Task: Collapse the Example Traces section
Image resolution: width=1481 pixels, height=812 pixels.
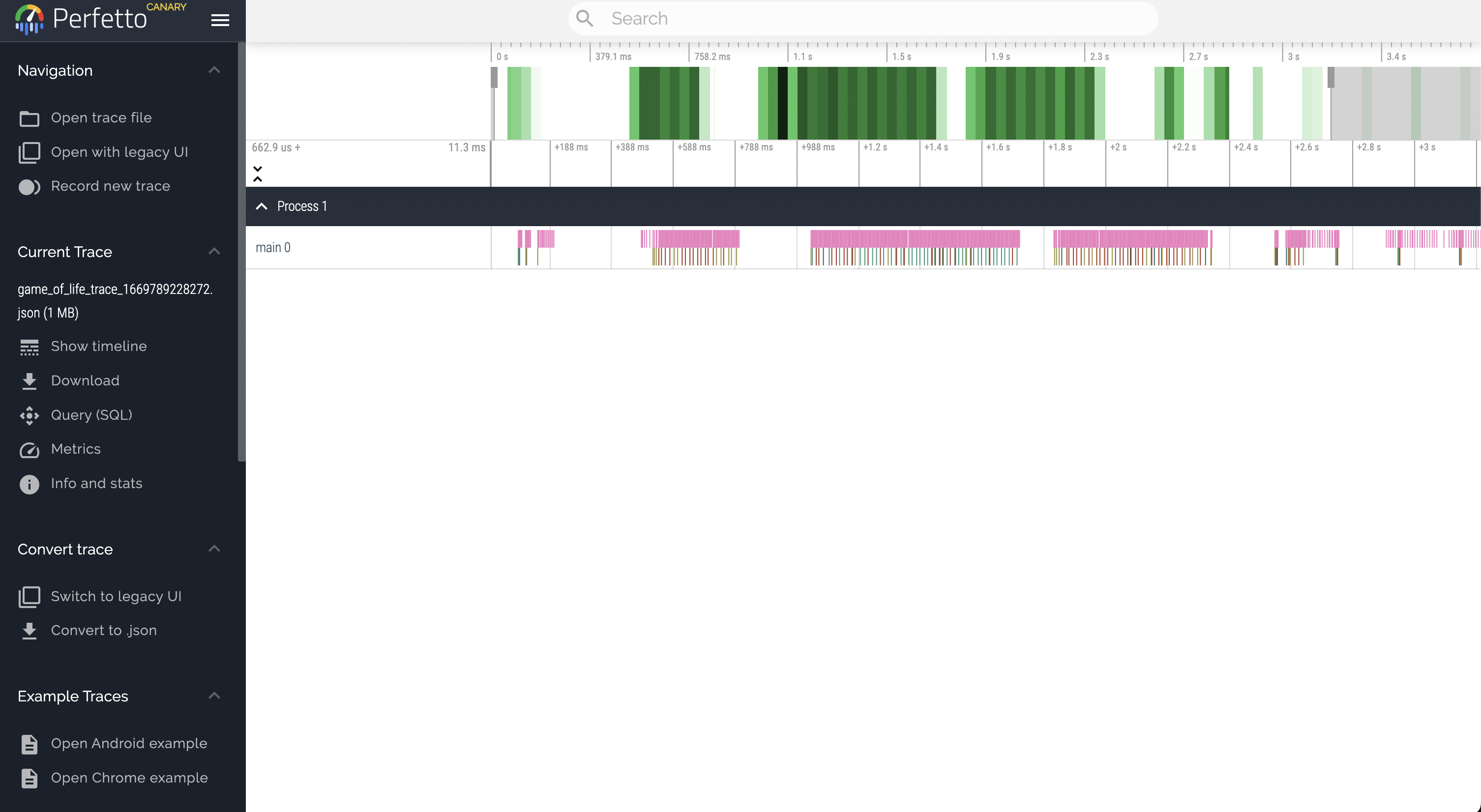Action: (214, 696)
